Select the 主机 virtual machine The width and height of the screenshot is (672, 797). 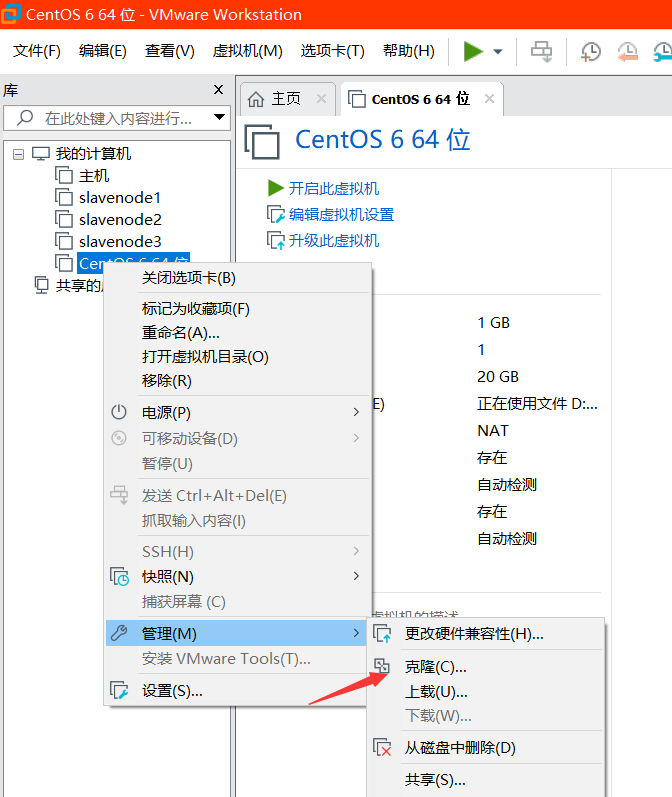pyautogui.click(x=94, y=176)
